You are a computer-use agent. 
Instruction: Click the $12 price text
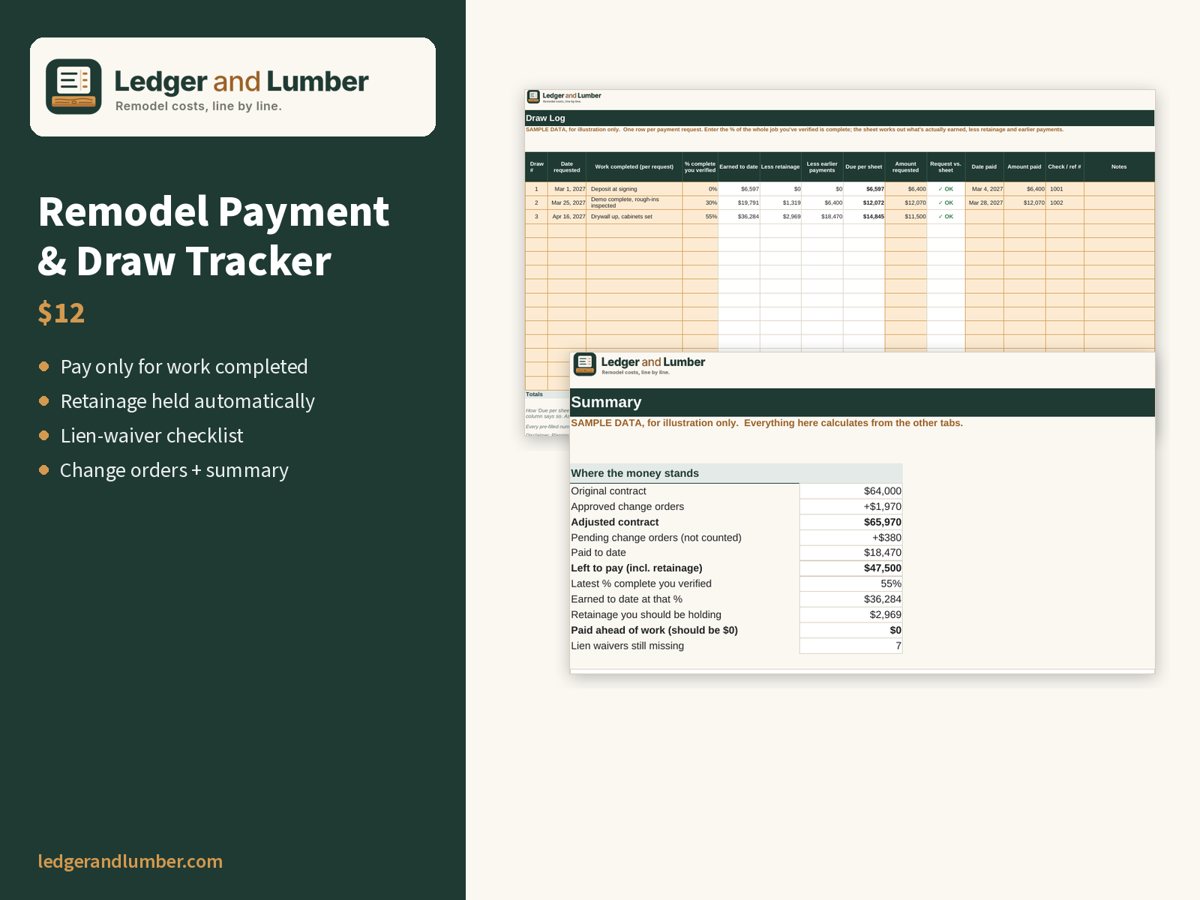(61, 313)
